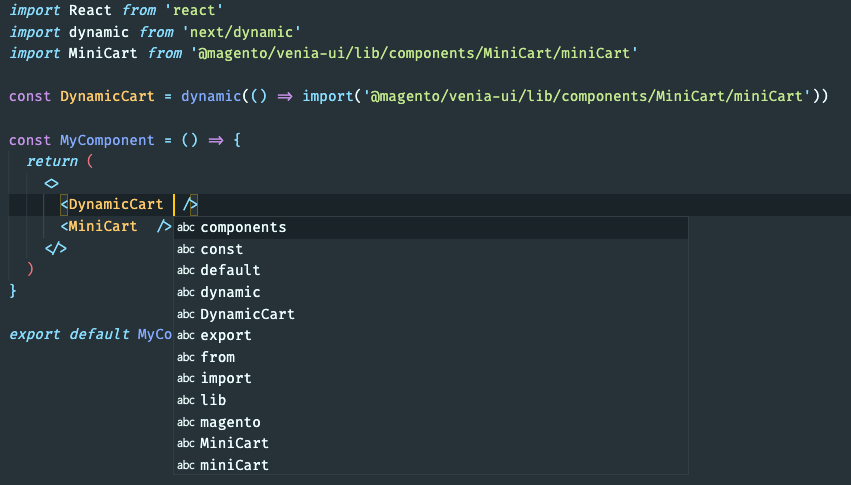Click 'DynamicCart' constant declaration name
This screenshot has height=485, width=851.
click(x=107, y=97)
